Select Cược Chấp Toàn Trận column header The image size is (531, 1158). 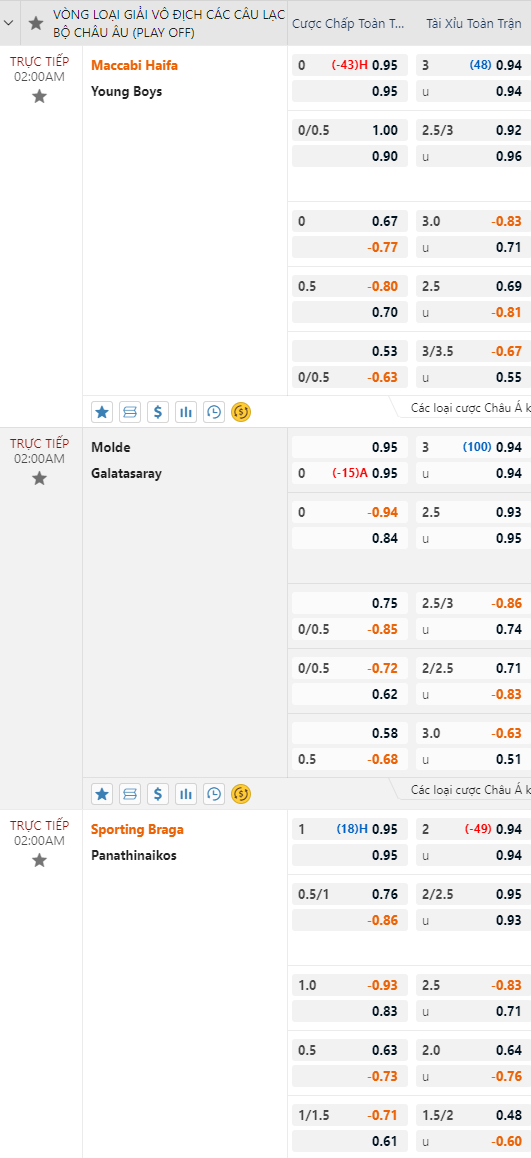349,24
